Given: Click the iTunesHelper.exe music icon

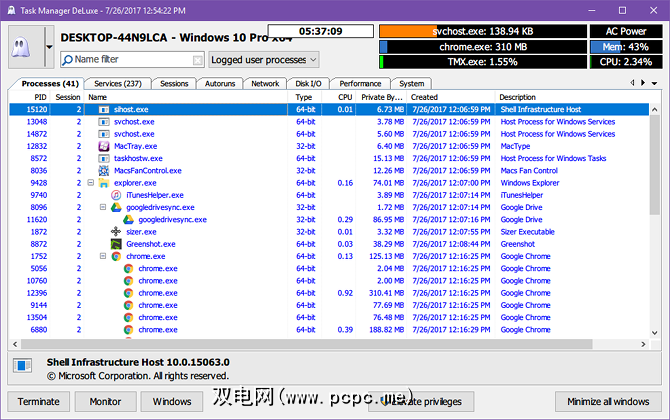Looking at the screenshot, I should point(116,195).
